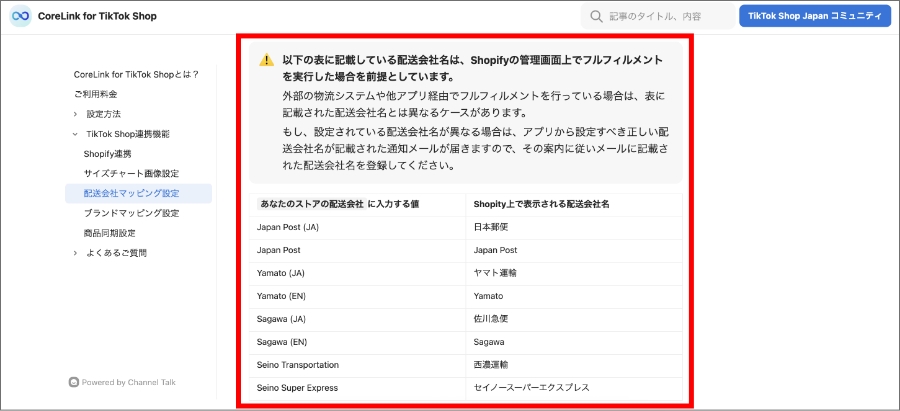Image resolution: width=900 pixels, height=411 pixels.
Task: Expand the よくあるご質問 section chevron
Action: pyautogui.click(x=75, y=253)
